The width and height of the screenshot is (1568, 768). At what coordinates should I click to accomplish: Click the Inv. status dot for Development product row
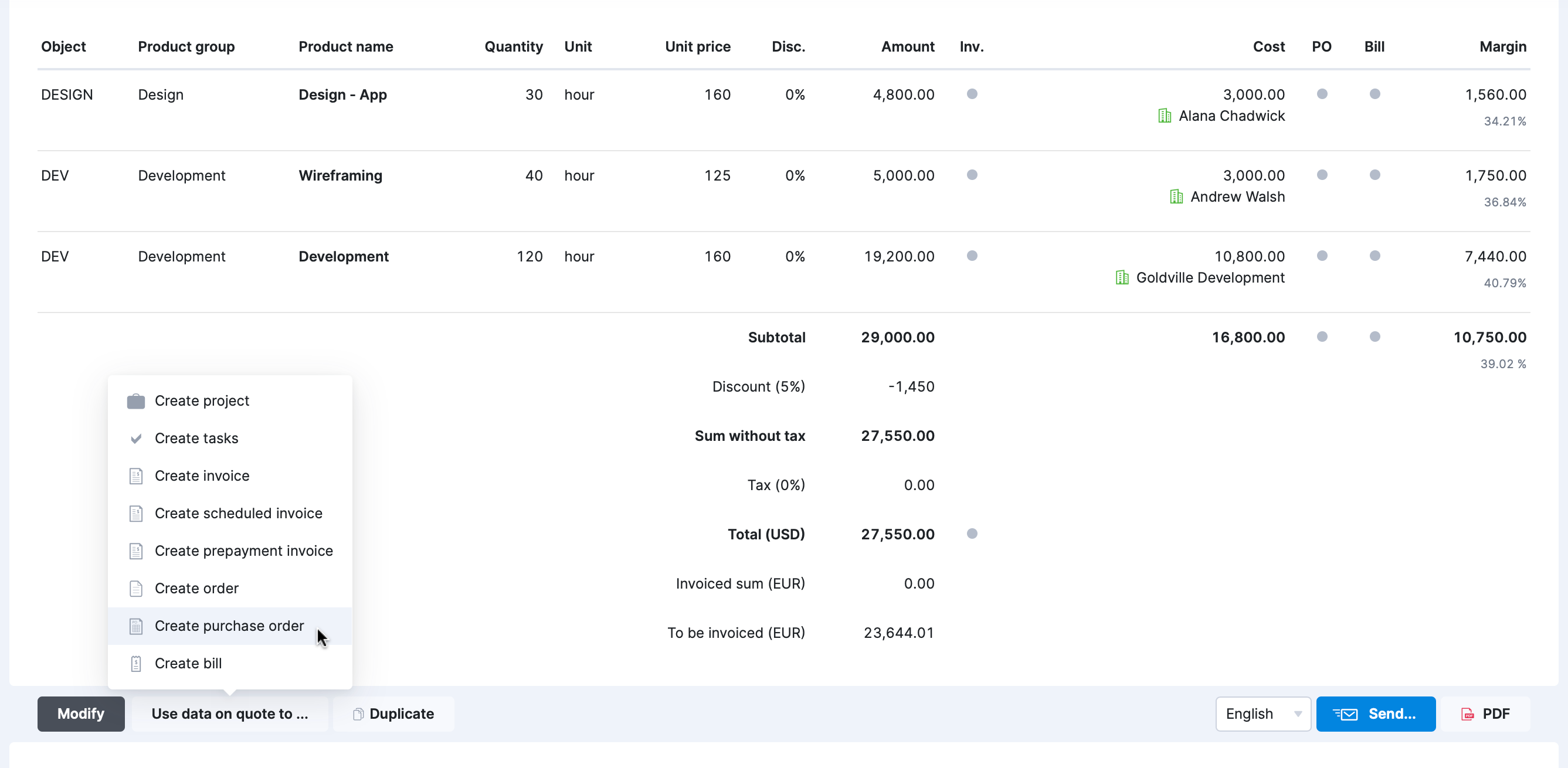tap(972, 256)
